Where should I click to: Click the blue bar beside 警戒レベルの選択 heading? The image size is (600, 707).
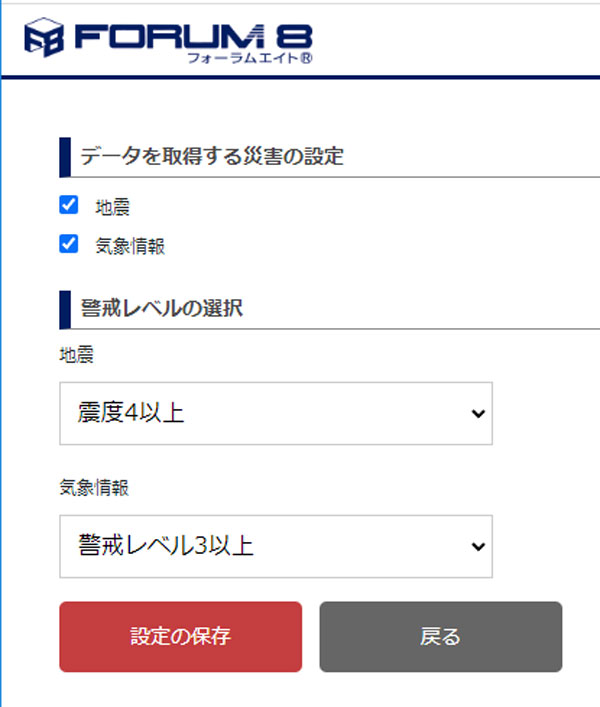(x=65, y=310)
